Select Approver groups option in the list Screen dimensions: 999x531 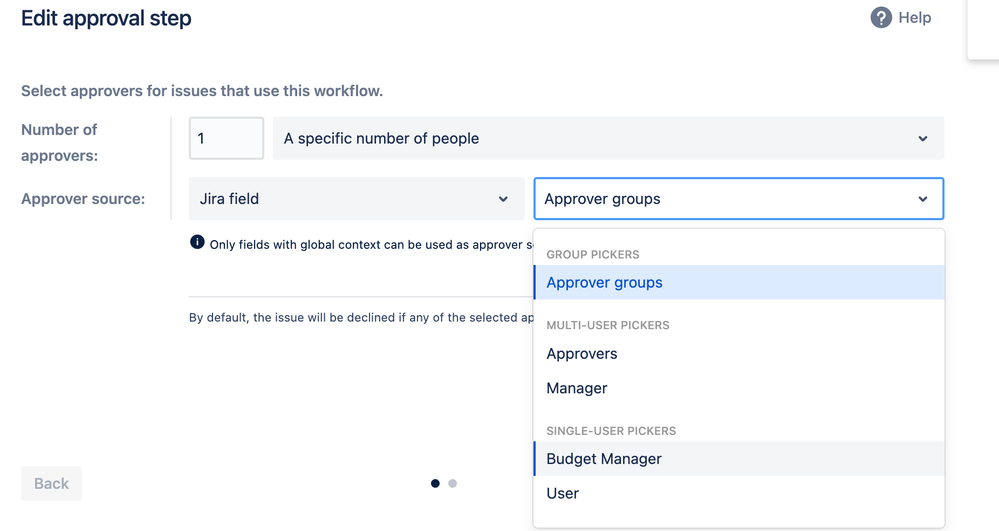(x=739, y=282)
